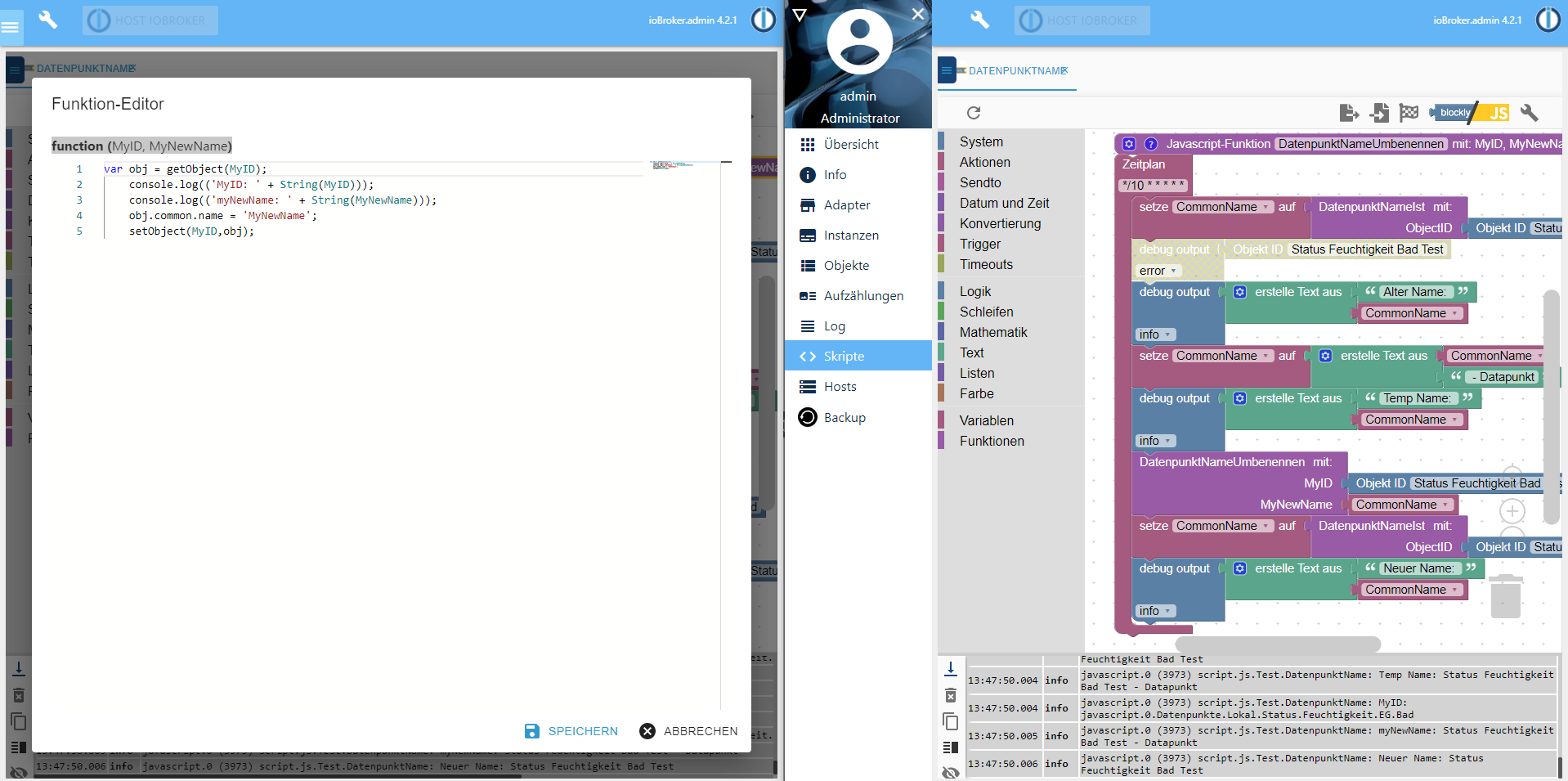1568x781 pixels.
Task: Open the script list menu beside the right window's DATENPUNKTNAME tab
Action: coord(947,70)
